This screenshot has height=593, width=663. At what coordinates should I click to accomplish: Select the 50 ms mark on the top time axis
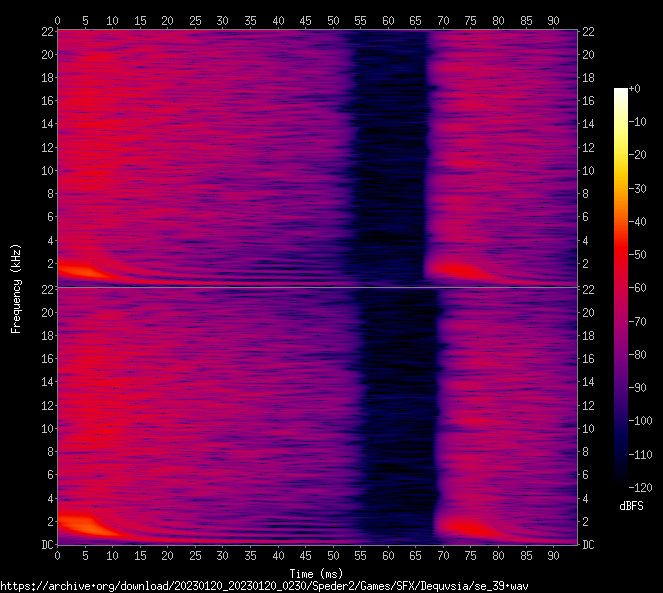tap(332, 19)
